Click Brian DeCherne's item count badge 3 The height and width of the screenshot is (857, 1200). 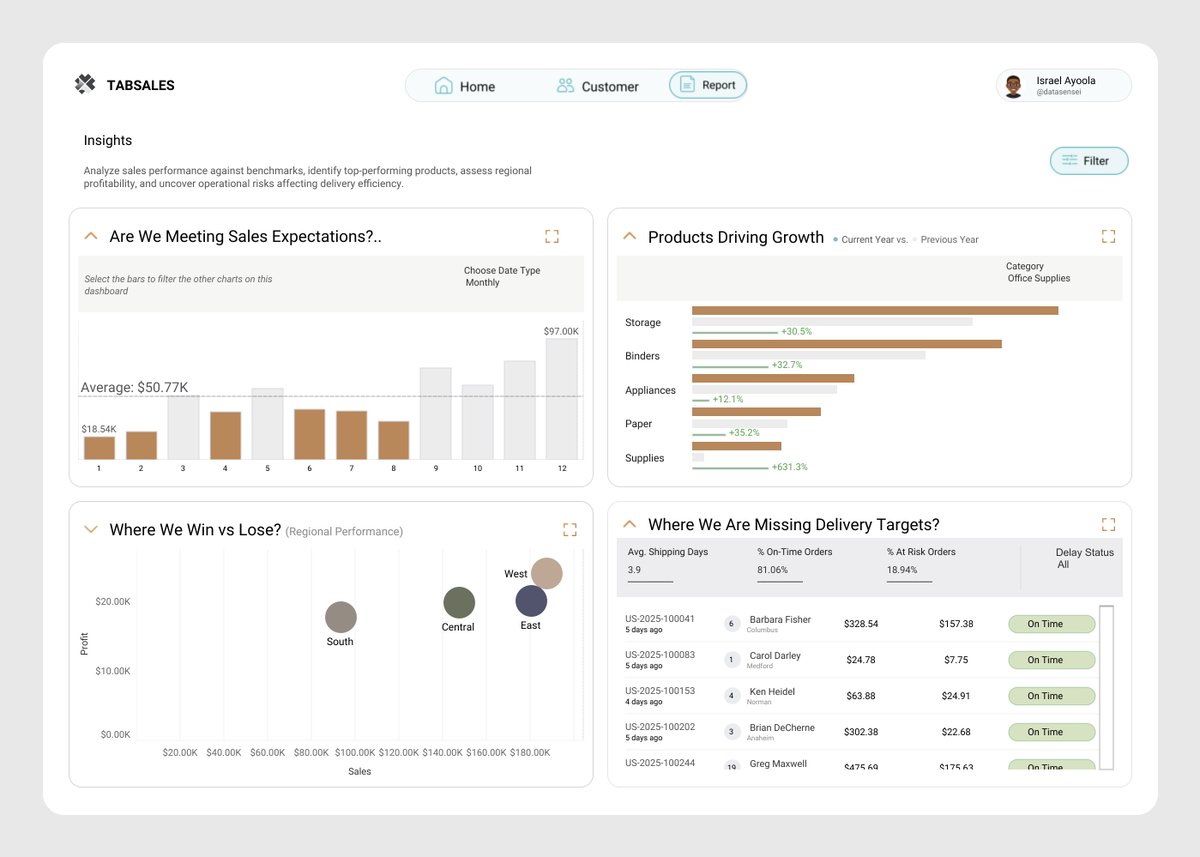(732, 732)
